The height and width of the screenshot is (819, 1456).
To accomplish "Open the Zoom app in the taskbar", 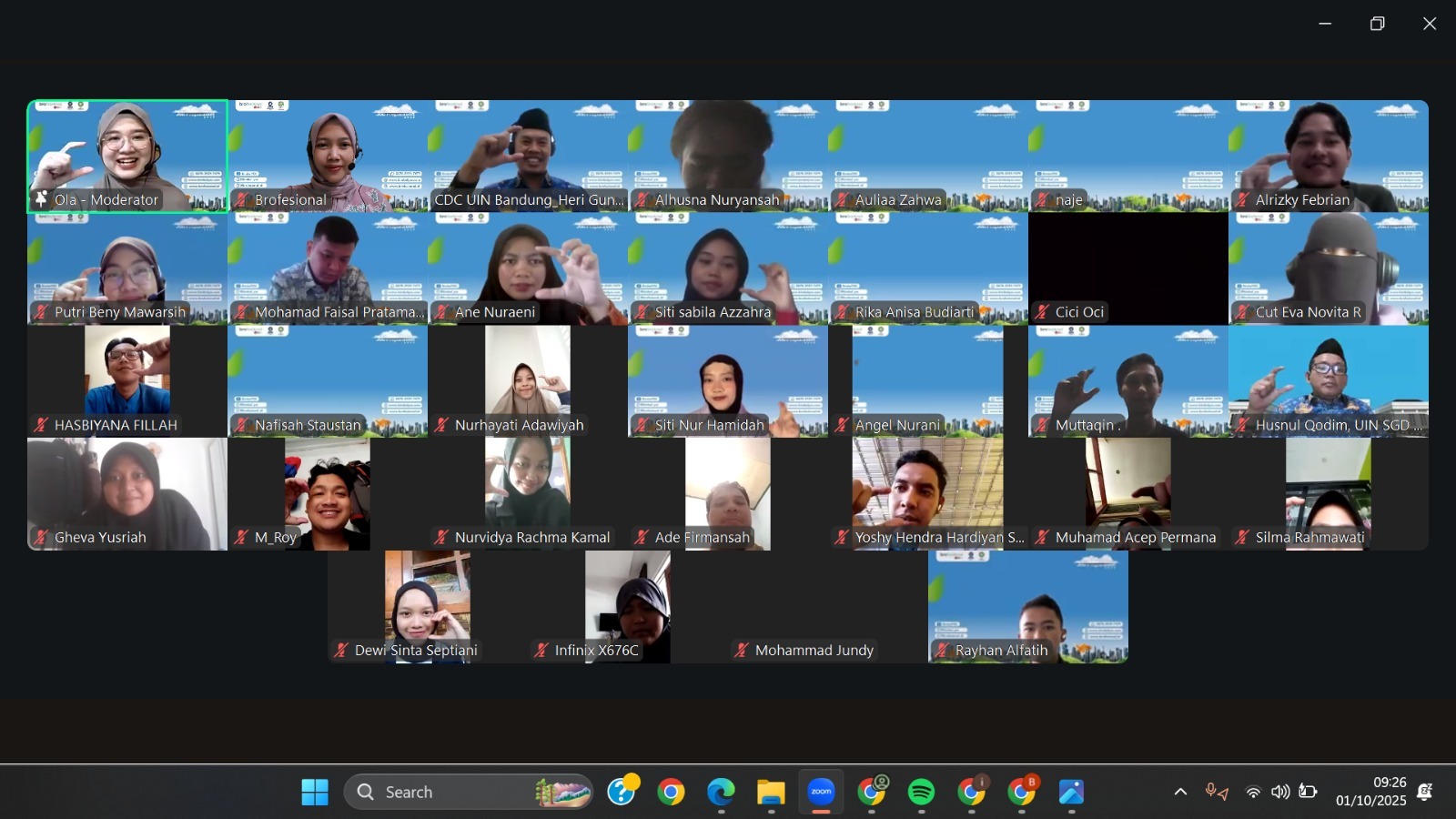I will click(821, 792).
